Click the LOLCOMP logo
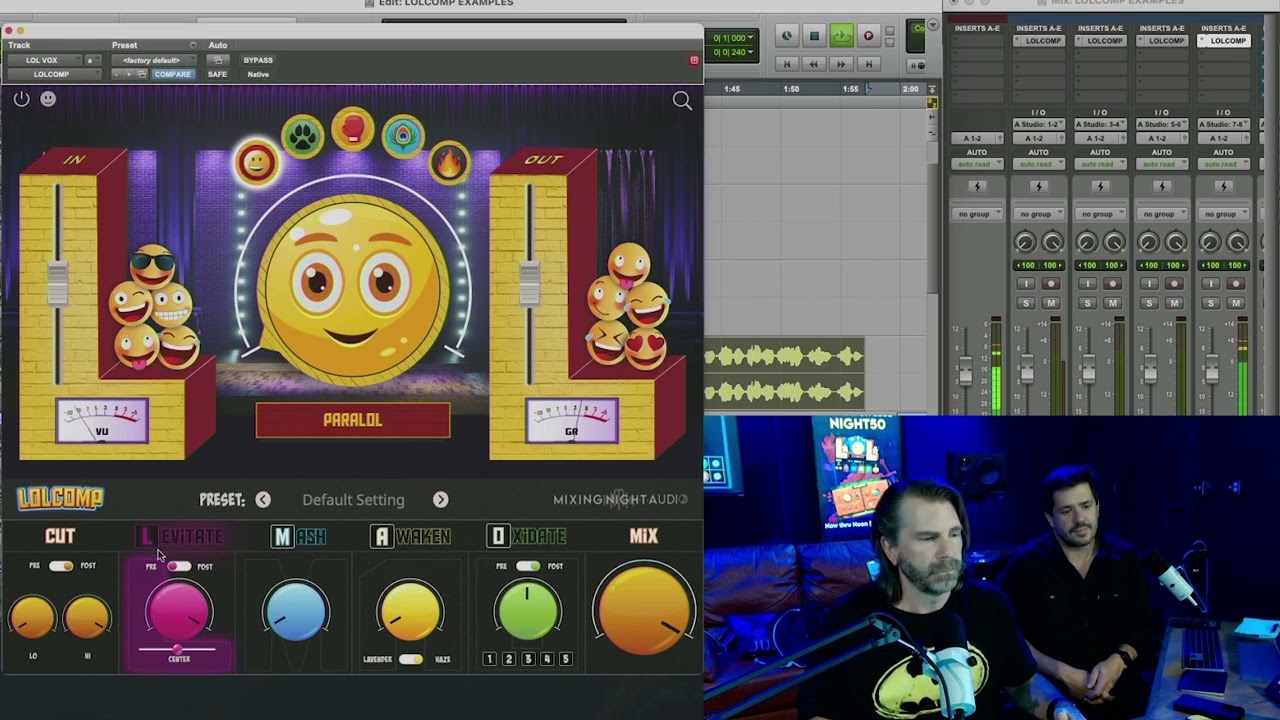The height and width of the screenshot is (720, 1280). (x=60, y=497)
